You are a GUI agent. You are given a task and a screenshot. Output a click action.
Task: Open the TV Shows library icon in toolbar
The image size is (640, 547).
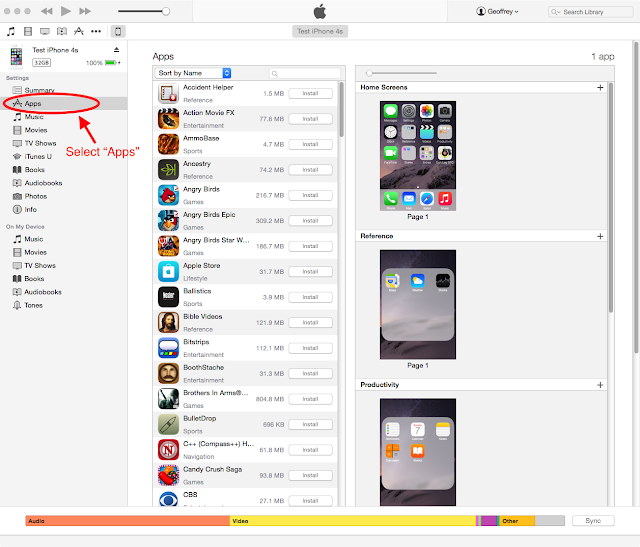tap(45, 31)
